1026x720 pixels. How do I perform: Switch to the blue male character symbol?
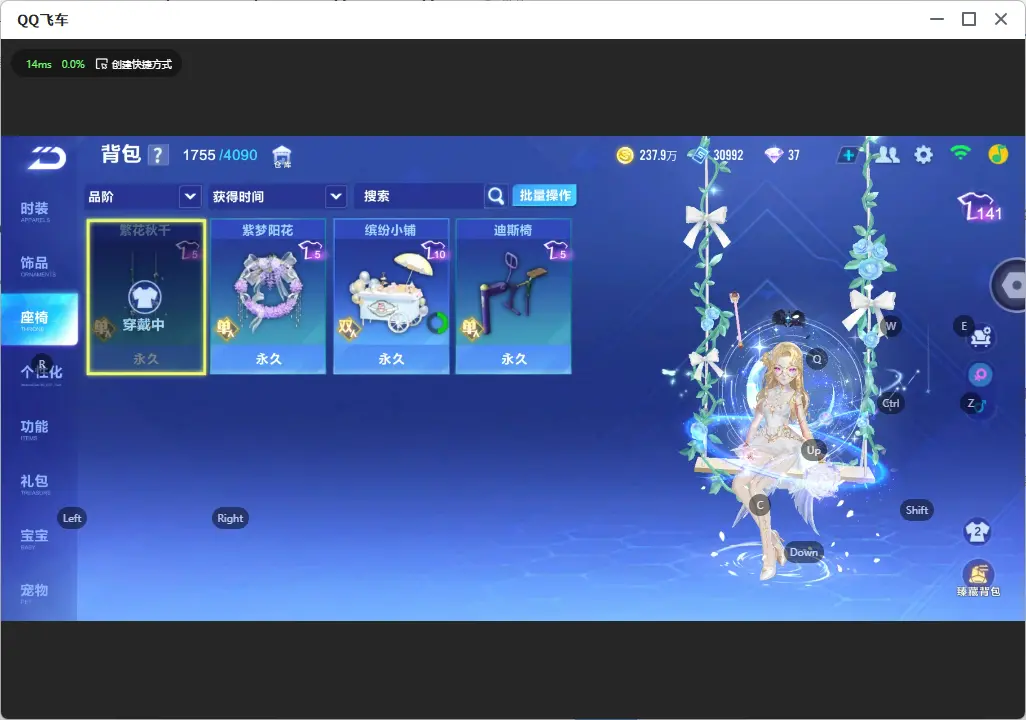click(979, 406)
